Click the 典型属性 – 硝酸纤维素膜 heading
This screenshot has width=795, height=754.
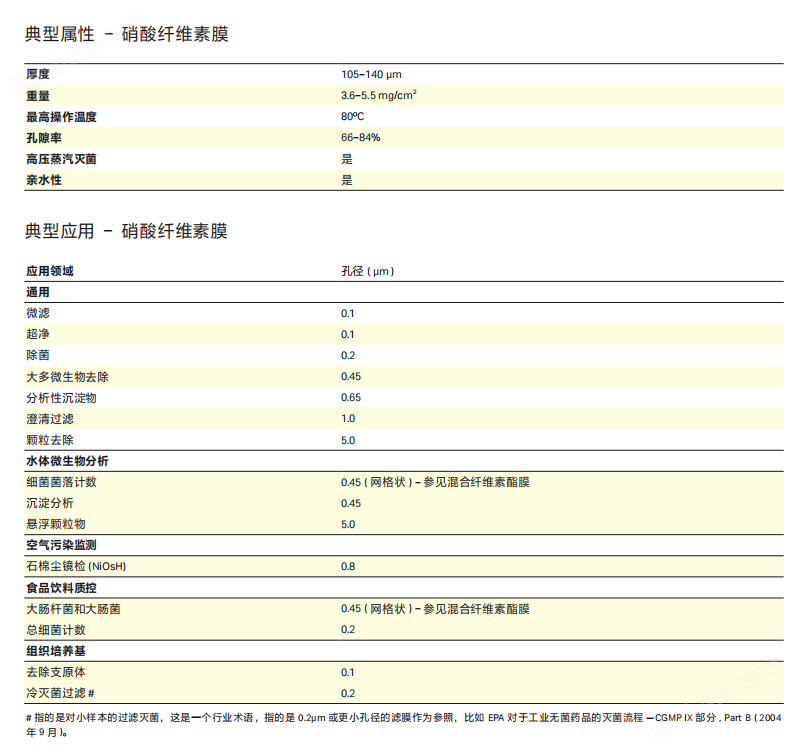click(126, 35)
